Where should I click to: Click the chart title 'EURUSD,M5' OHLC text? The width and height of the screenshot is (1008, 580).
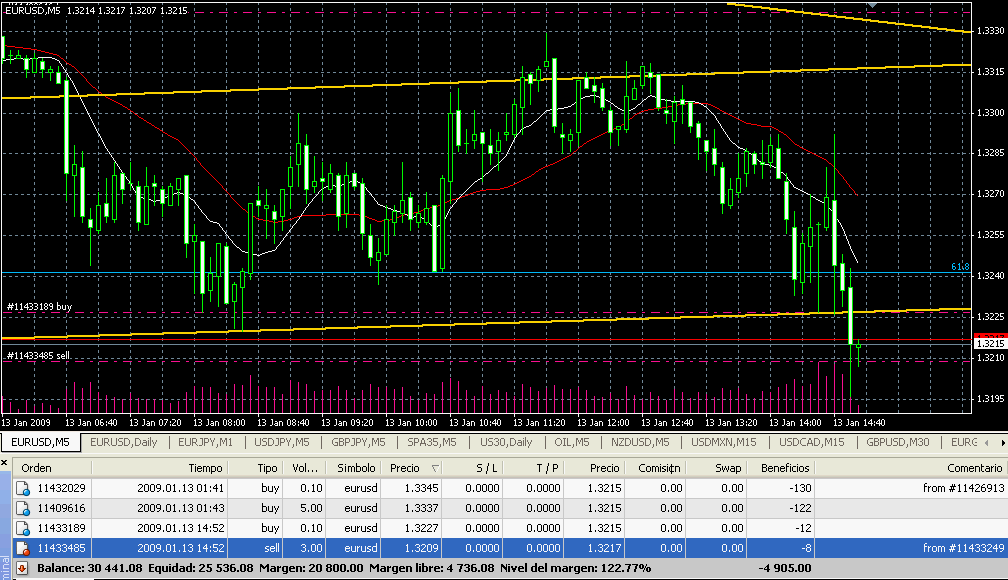point(96,10)
